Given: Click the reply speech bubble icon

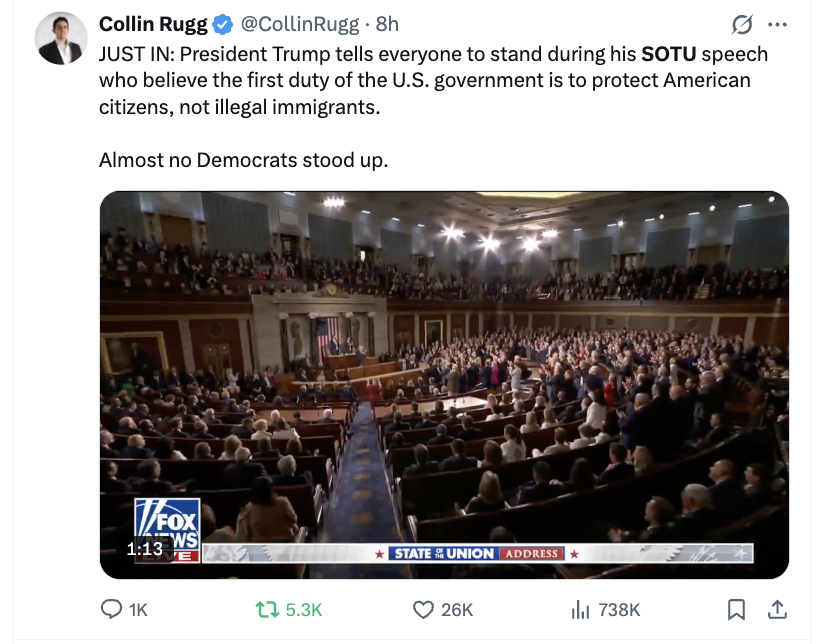Looking at the screenshot, I should pyautogui.click(x=111, y=609).
